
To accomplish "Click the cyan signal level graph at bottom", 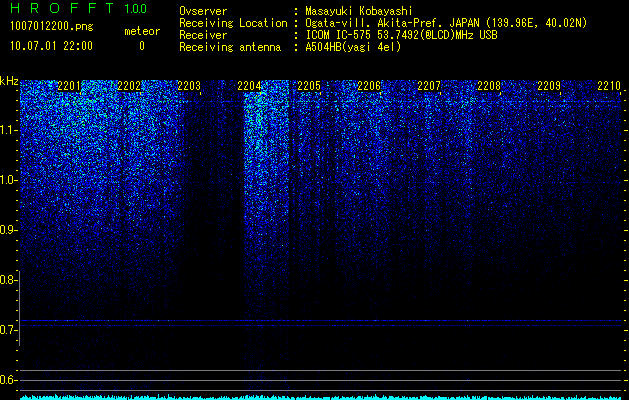I will [x=321, y=398].
